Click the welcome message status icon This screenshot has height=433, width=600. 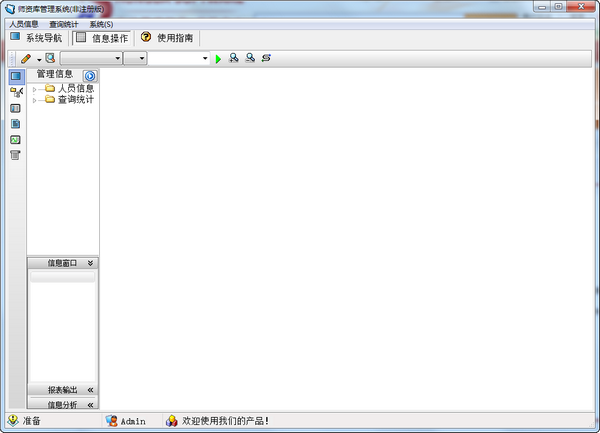pos(171,421)
